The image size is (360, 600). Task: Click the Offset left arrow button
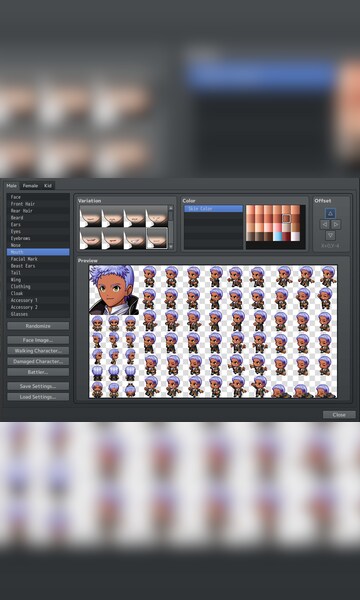pos(324,224)
